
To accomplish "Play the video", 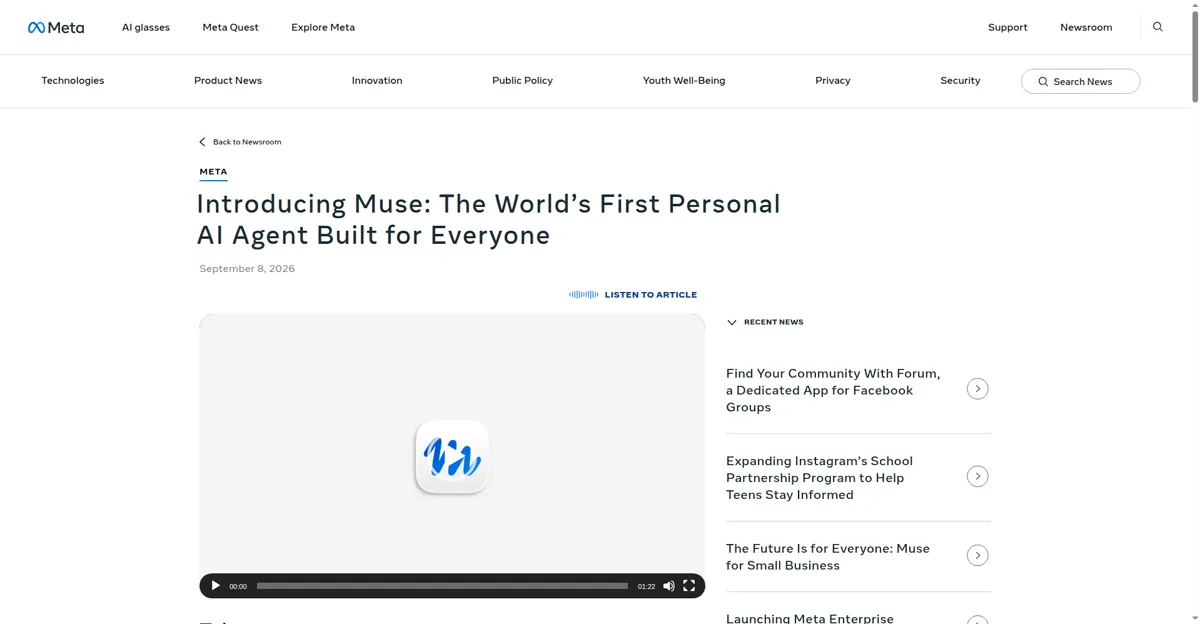I will coord(215,586).
